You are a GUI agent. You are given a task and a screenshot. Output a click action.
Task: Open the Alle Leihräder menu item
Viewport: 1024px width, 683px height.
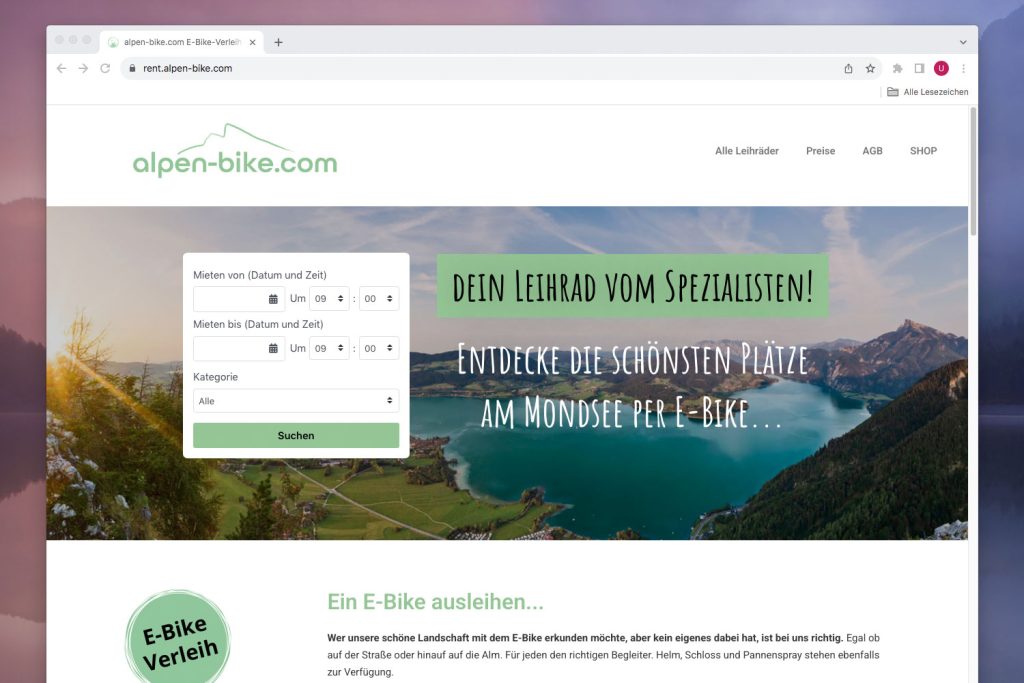coord(746,151)
